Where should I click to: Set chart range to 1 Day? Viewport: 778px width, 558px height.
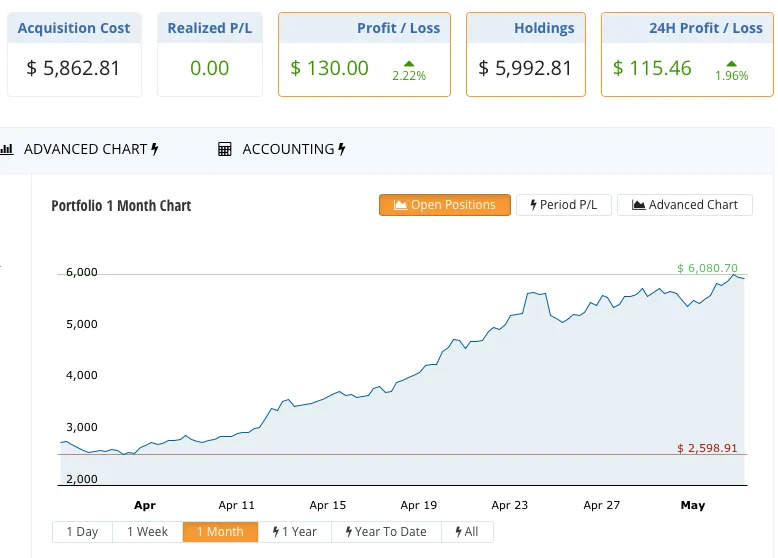[x=82, y=532]
